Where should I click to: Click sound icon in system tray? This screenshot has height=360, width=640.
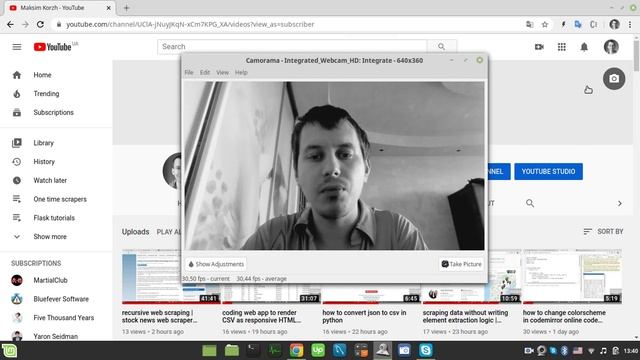pyautogui.click(x=604, y=351)
